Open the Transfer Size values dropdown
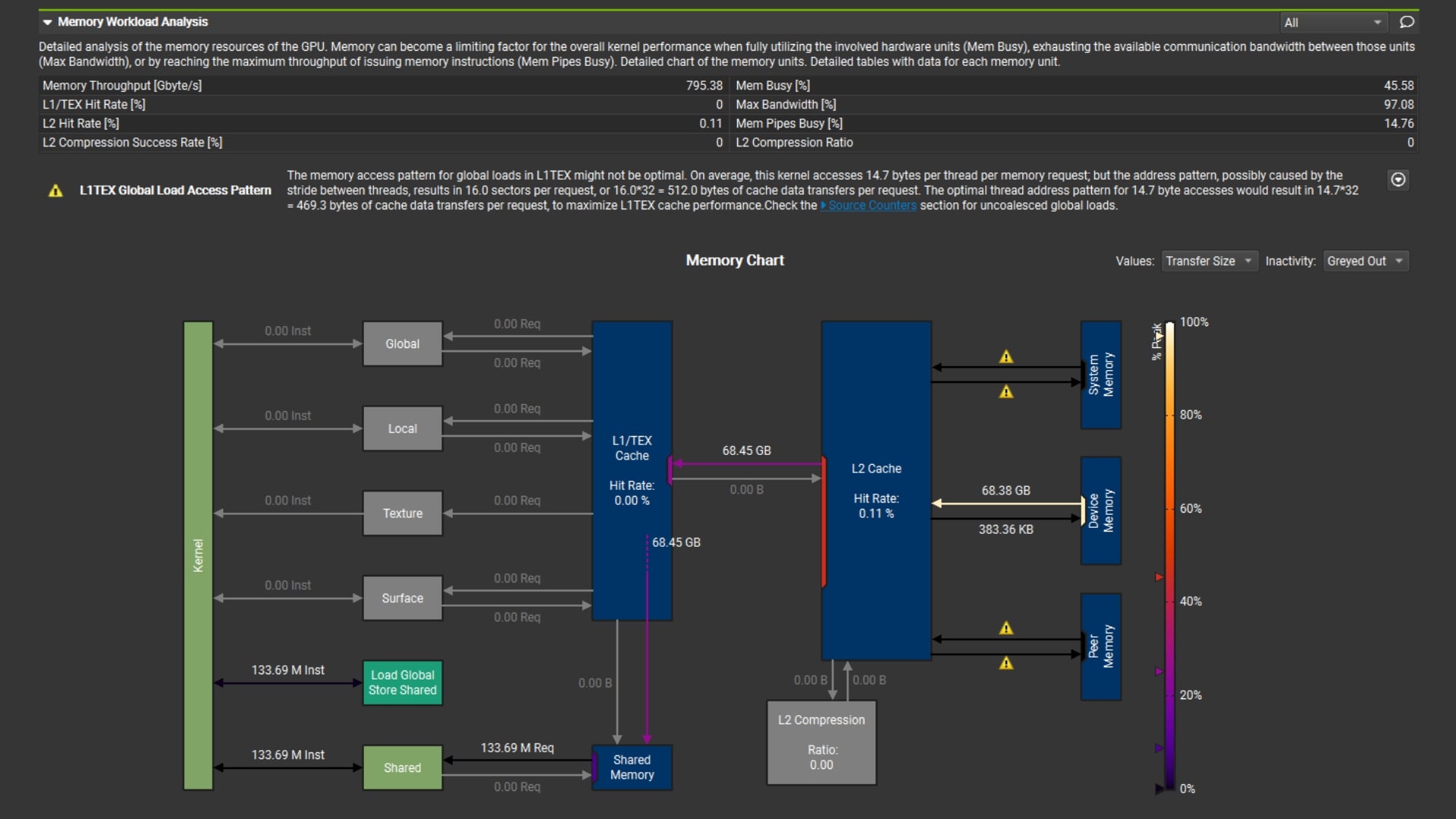Screen dimensions: 1456x819 1209,261
